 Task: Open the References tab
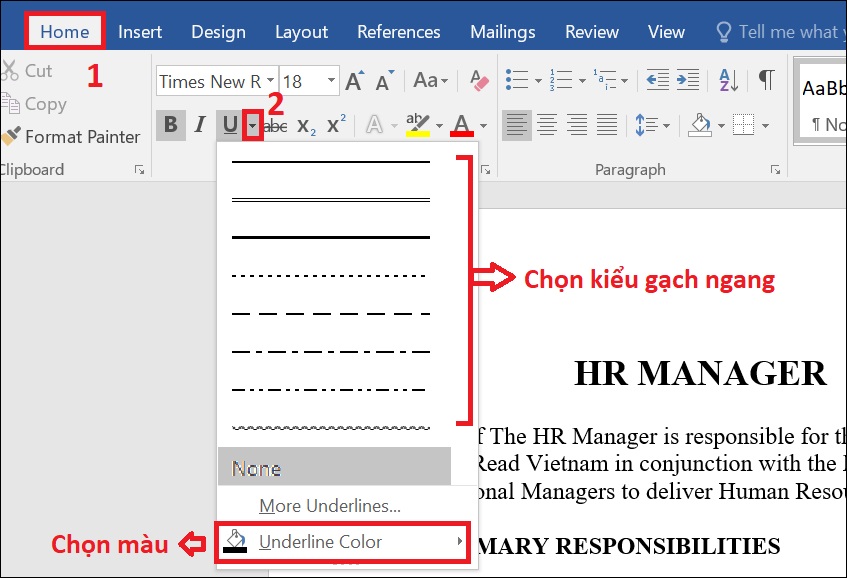pyautogui.click(x=399, y=32)
